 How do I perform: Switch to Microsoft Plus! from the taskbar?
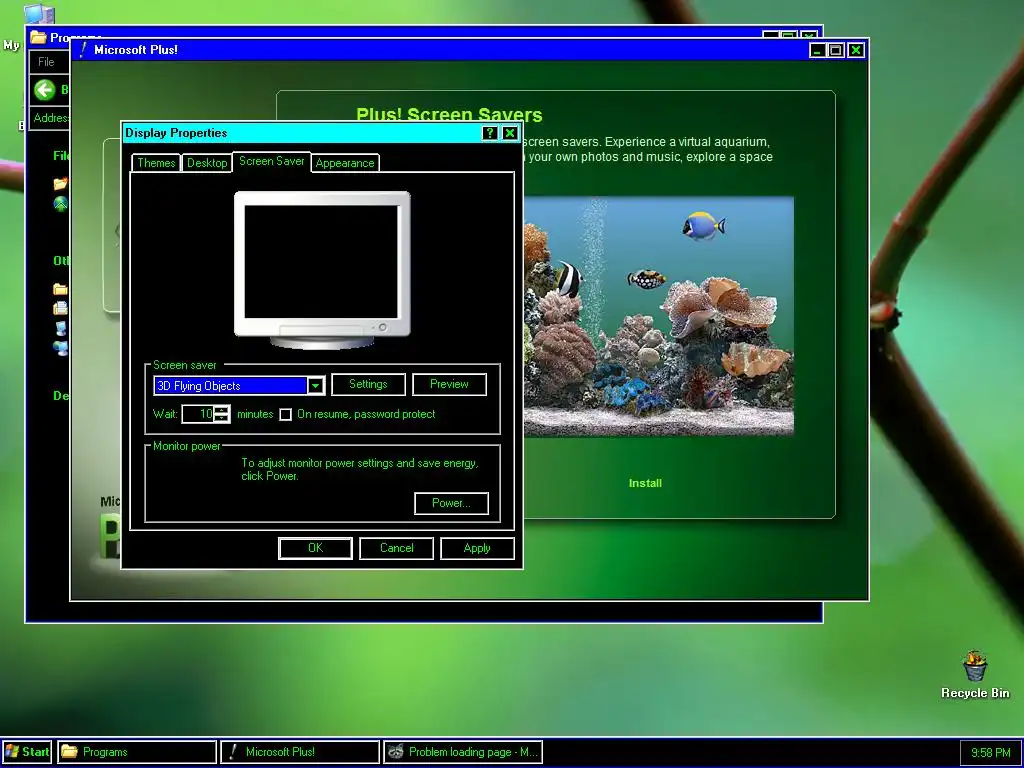(300, 752)
